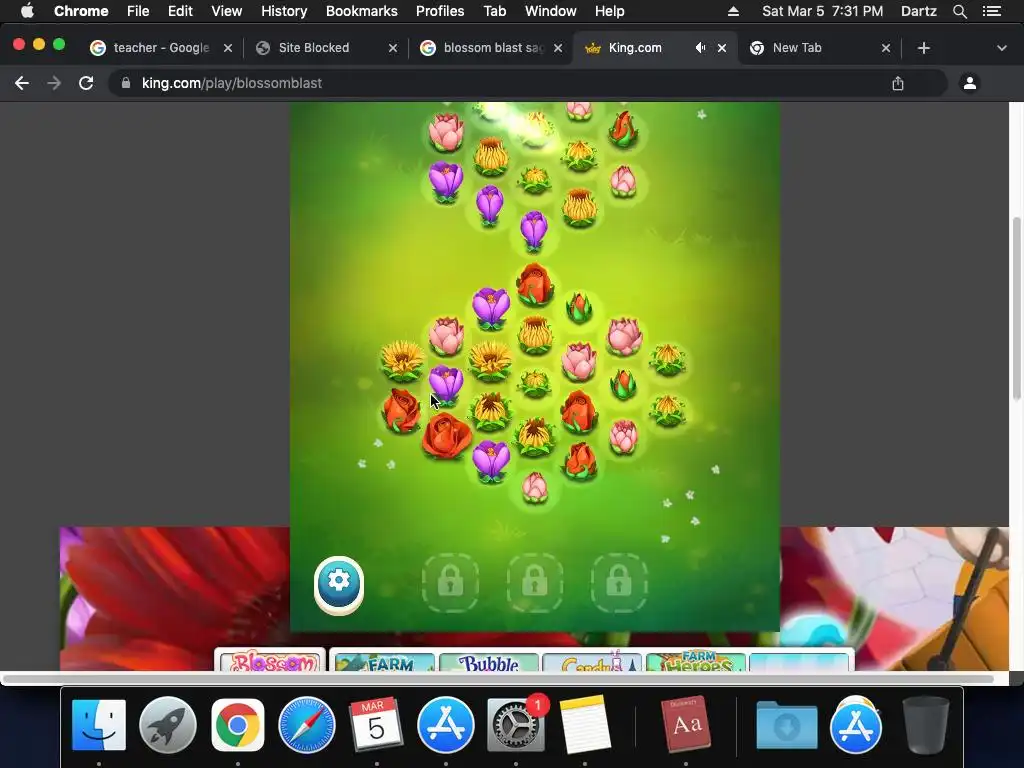Open the Candy game thumbnail
Screen dimensions: 1024x768
(x=592, y=661)
